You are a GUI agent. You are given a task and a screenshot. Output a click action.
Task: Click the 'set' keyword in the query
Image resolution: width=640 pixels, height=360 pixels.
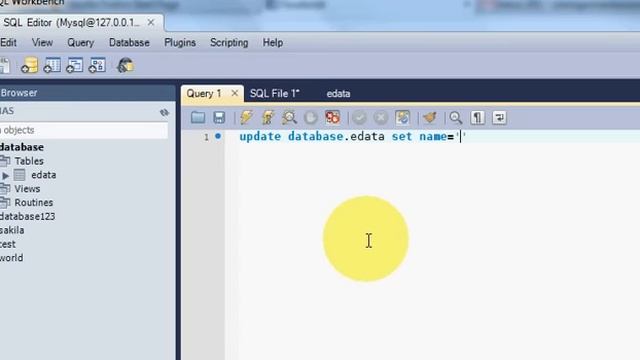[402, 136]
